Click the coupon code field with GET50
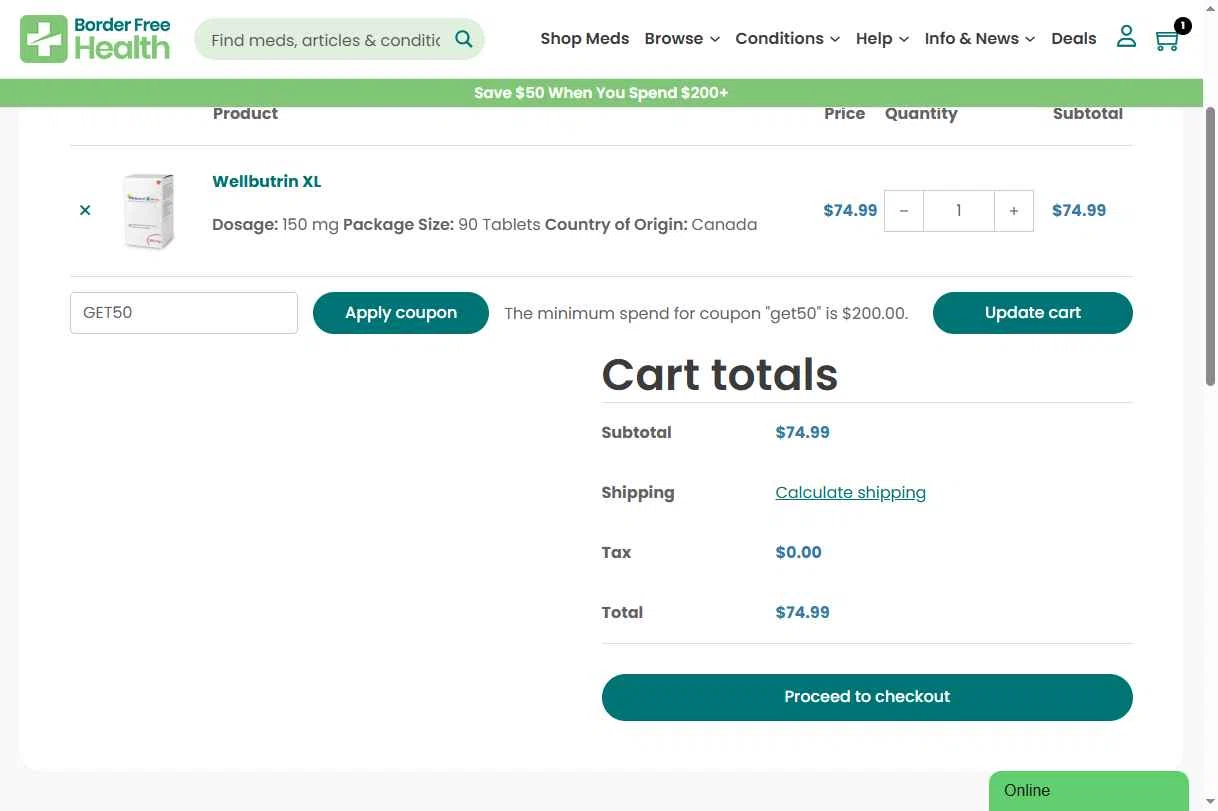Screen dimensions: 1218x811 click(x=184, y=313)
